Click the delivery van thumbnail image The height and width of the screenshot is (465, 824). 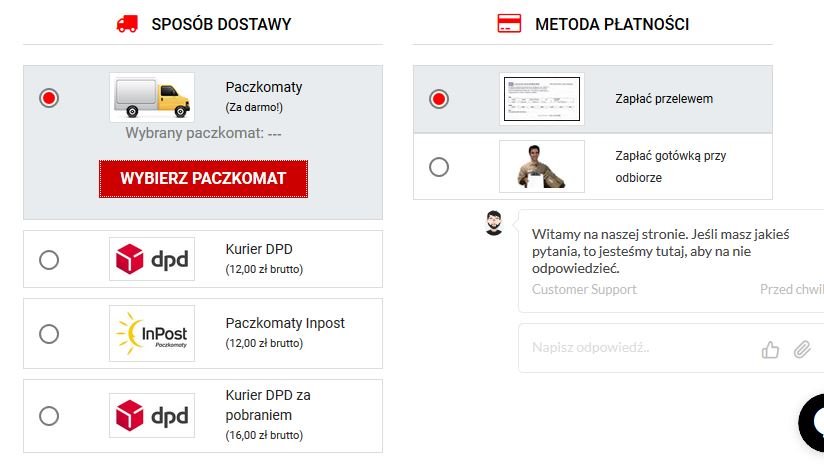[152, 97]
